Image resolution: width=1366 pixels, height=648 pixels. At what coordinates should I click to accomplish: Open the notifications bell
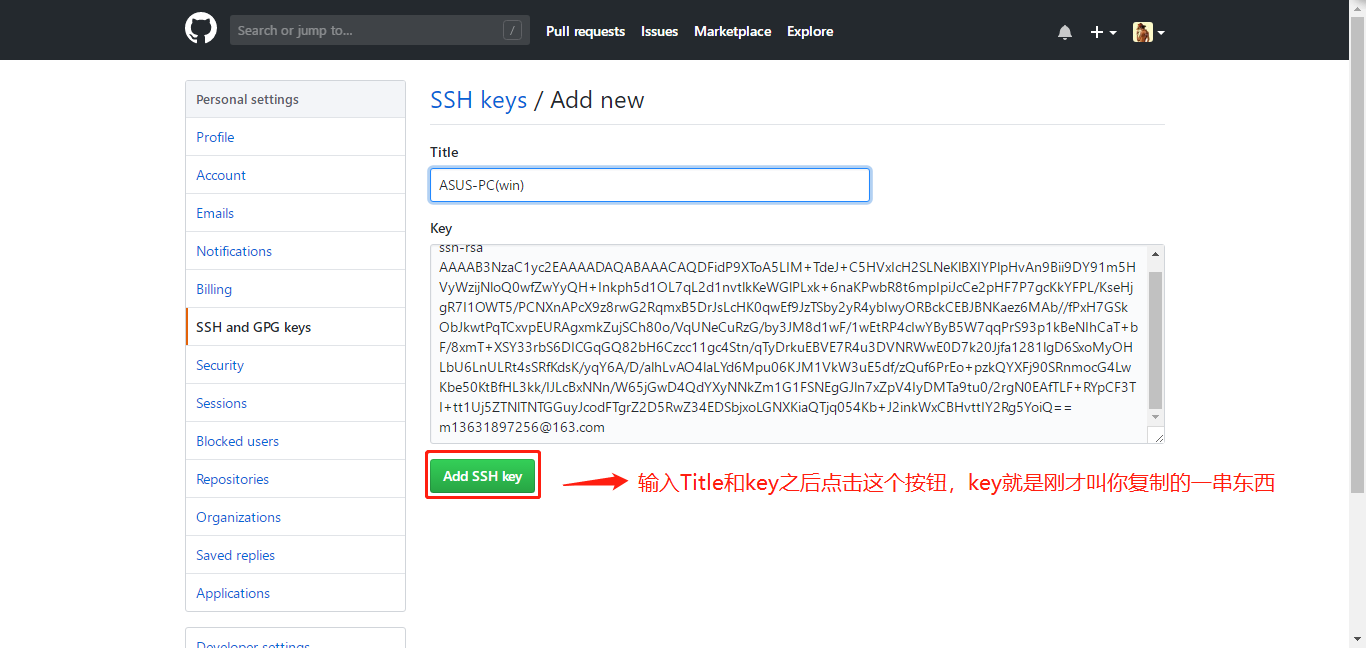1065,32
